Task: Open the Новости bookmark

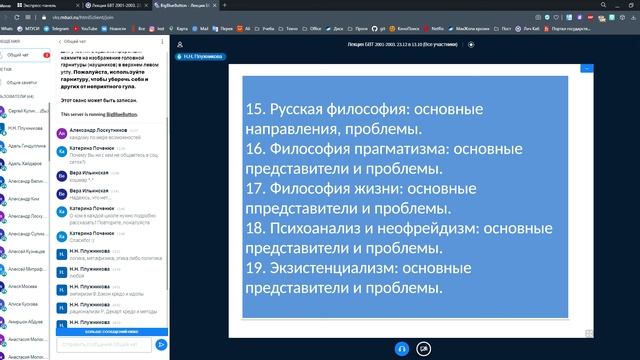Action: (x=114, y=29)
